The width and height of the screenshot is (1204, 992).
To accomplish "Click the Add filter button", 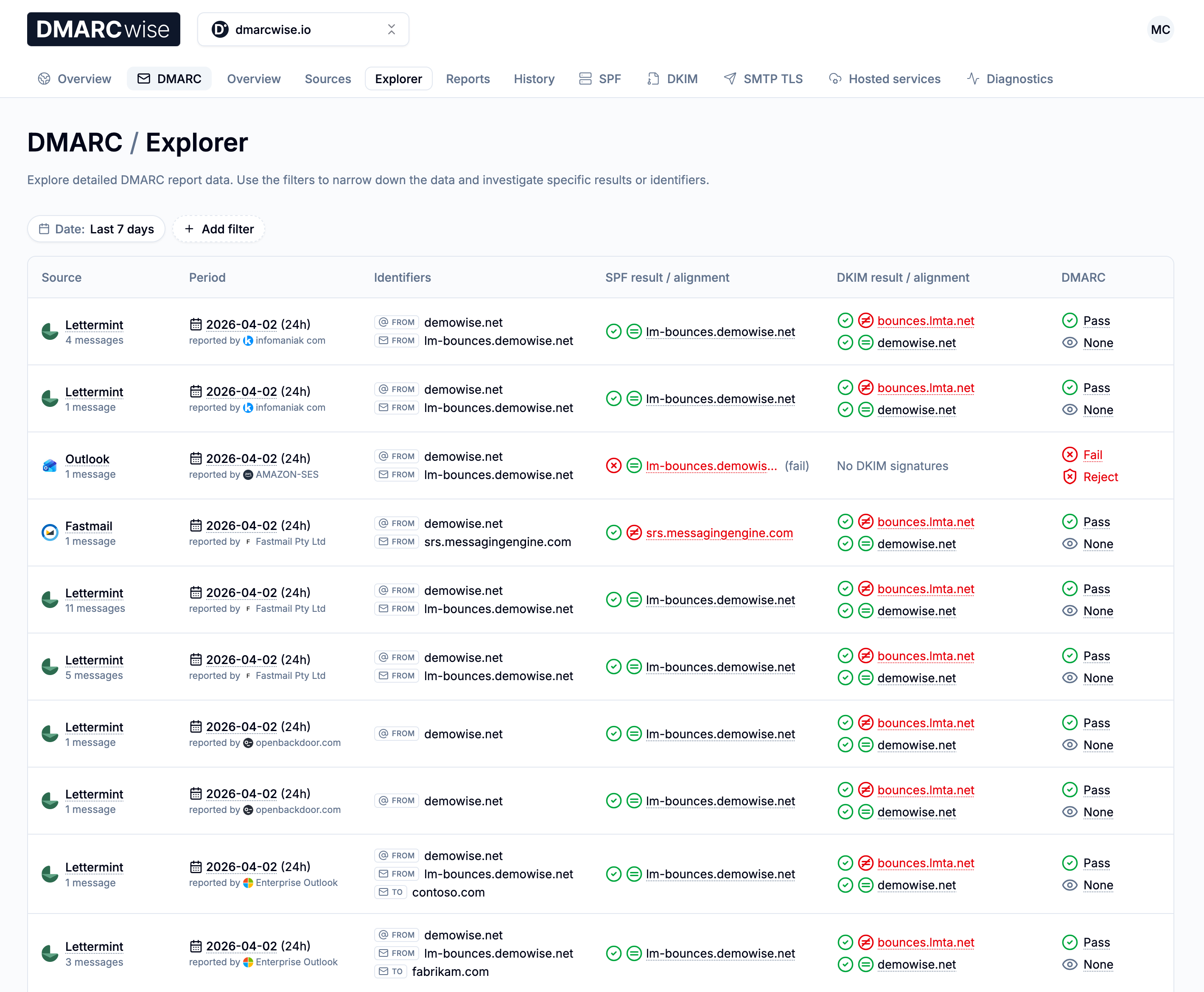I will point(218,229).
